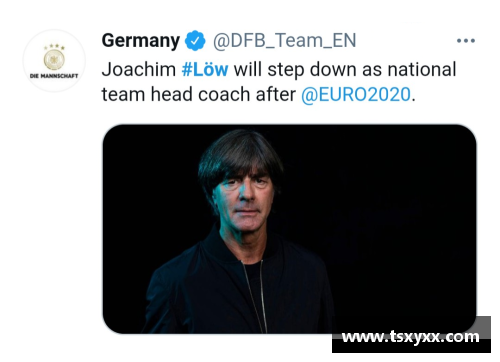The height and width of the screenshot is (362, 500).
Task: Click the period after @EURO2020
Action: 414,100
